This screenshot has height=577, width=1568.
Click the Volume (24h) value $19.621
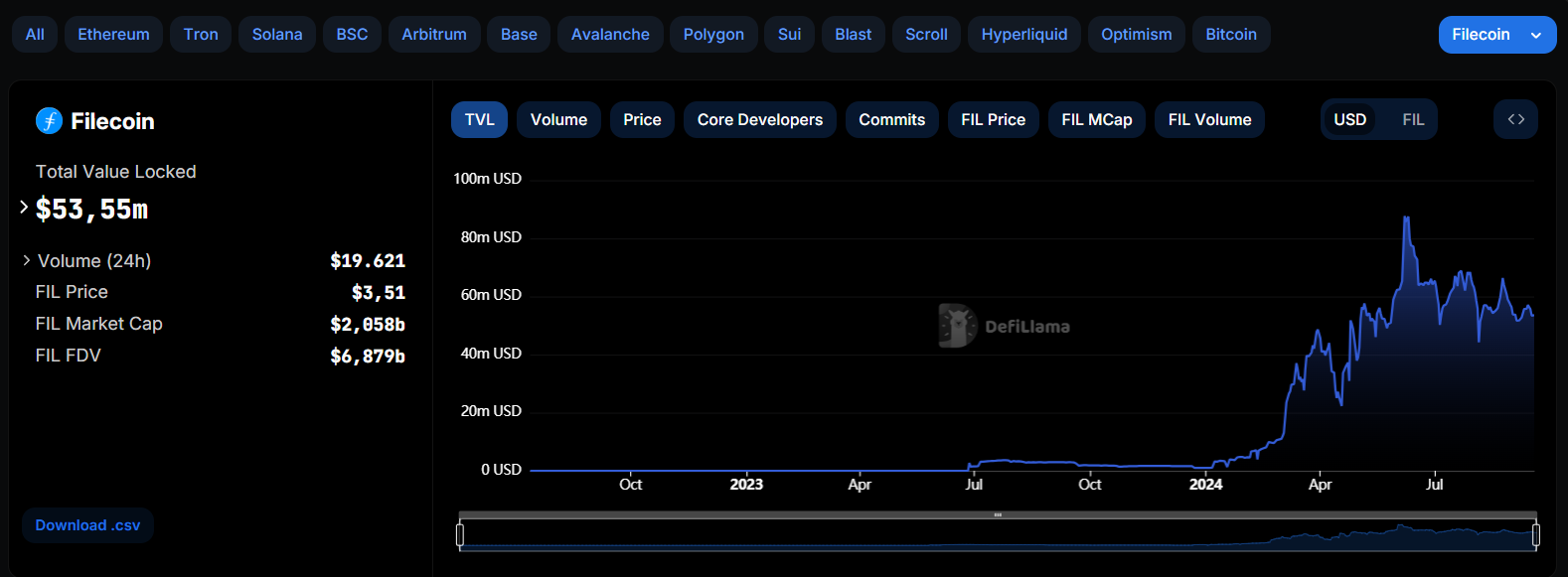(368, 261)
